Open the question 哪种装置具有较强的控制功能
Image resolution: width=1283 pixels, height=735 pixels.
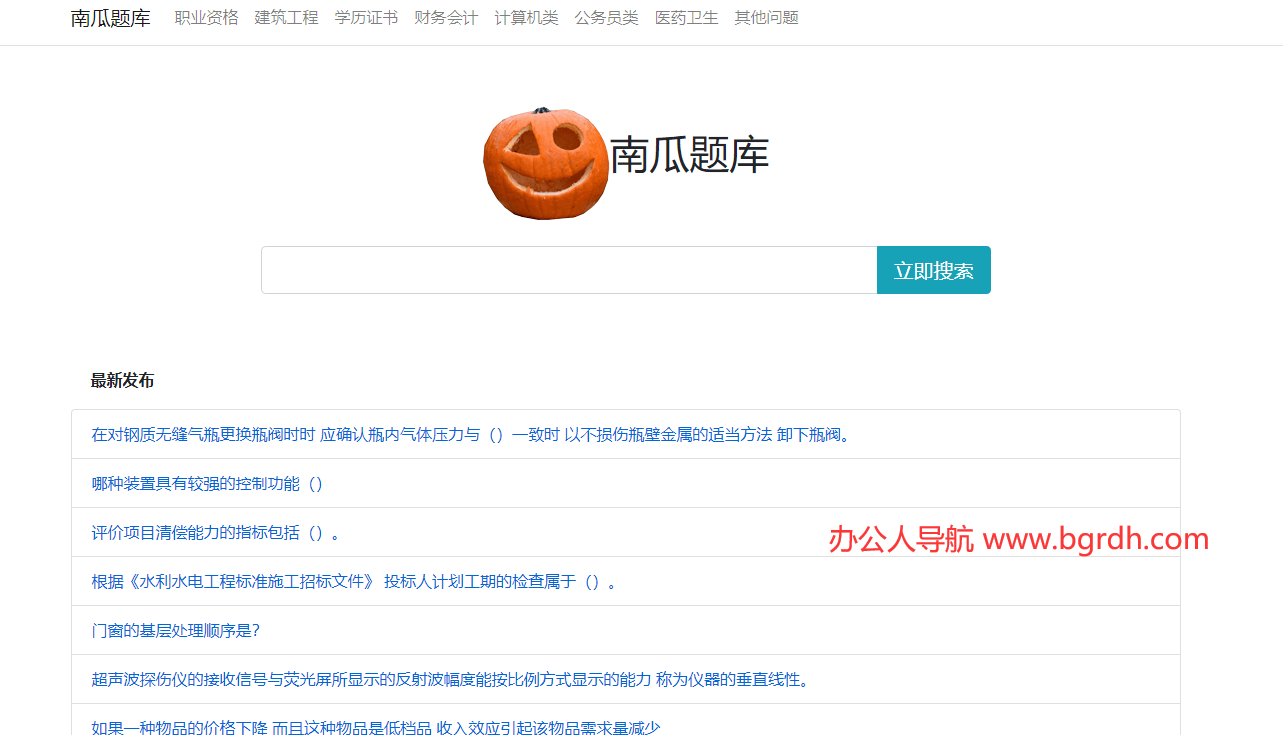coord(208,483)
